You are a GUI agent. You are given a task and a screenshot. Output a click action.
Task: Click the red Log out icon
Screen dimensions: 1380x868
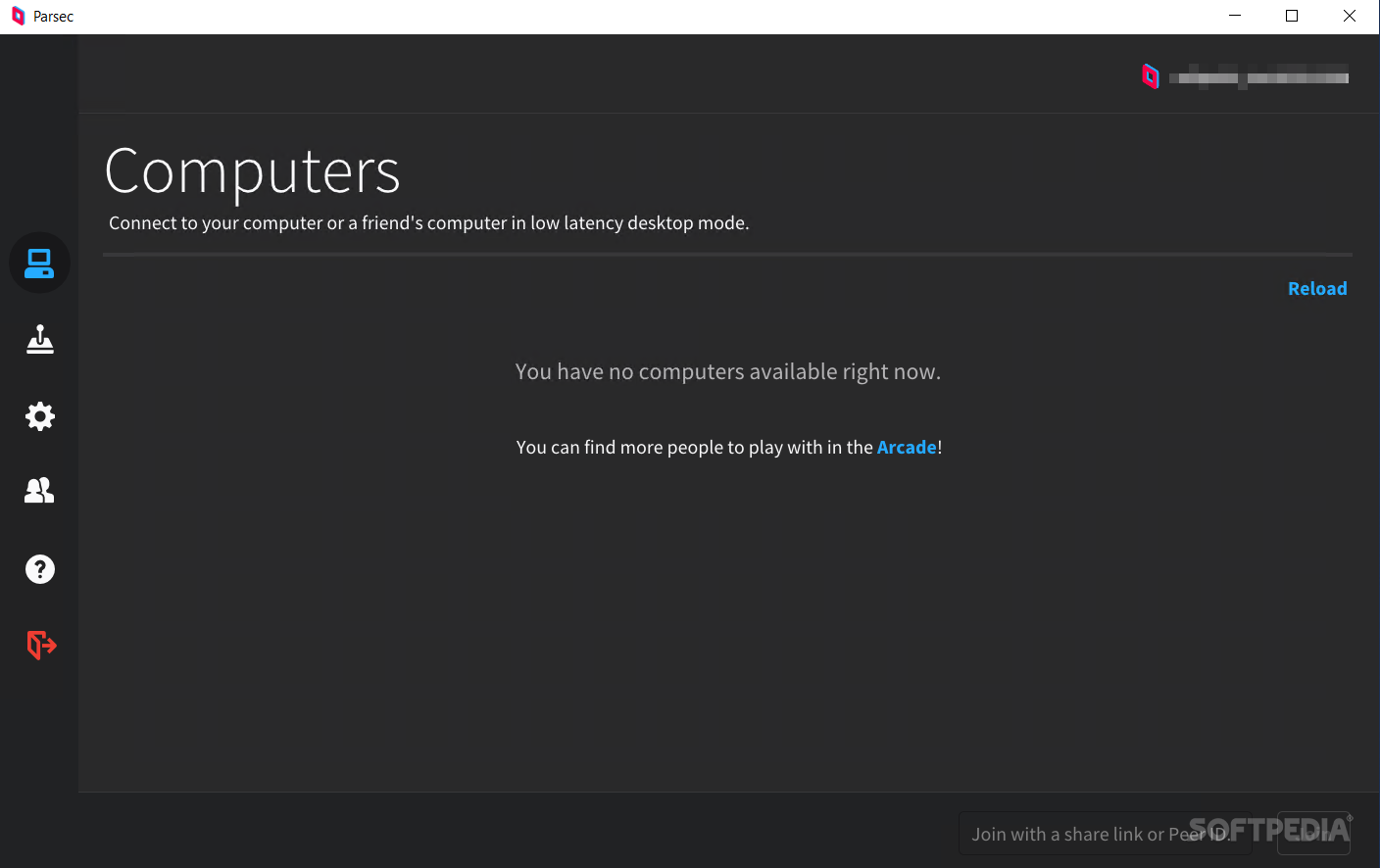(41, 645)
